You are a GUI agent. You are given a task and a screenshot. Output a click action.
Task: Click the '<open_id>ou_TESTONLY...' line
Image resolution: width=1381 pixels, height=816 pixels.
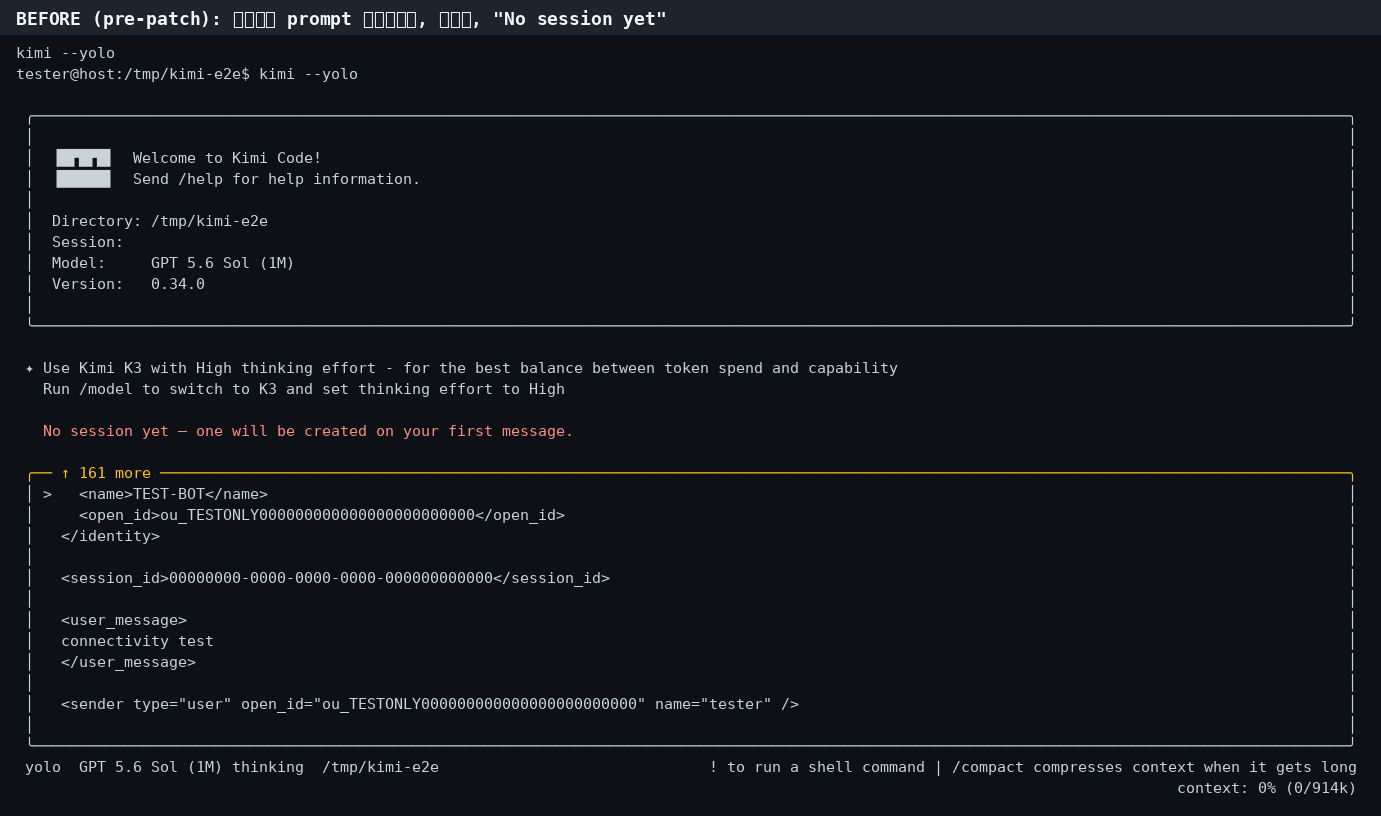(x=322, y=515)
